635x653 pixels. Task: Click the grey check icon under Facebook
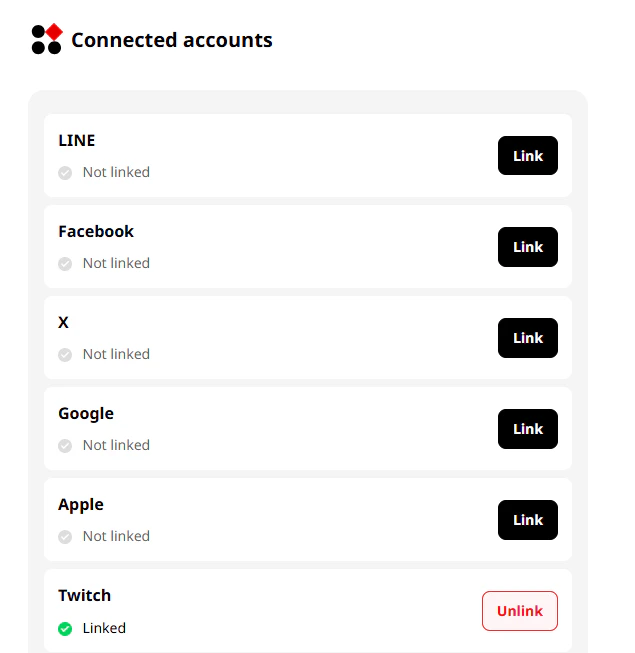(x=65, y=264)
